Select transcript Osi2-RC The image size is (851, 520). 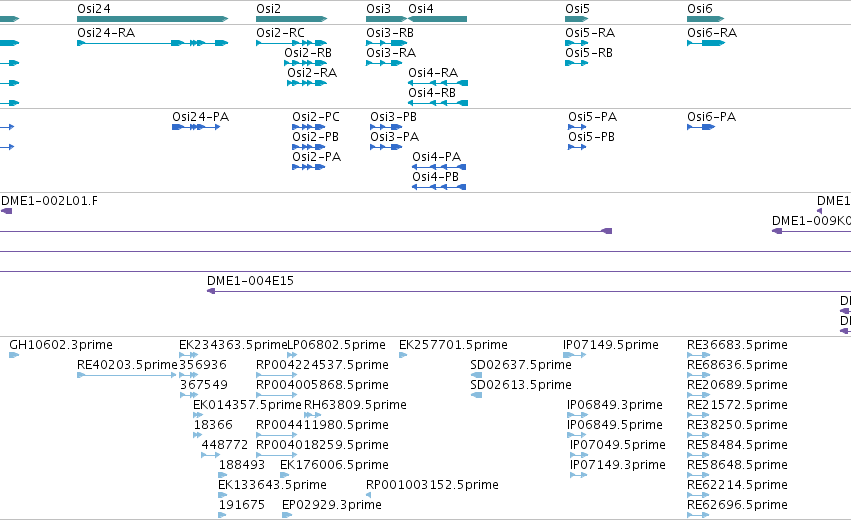[291, 43]
